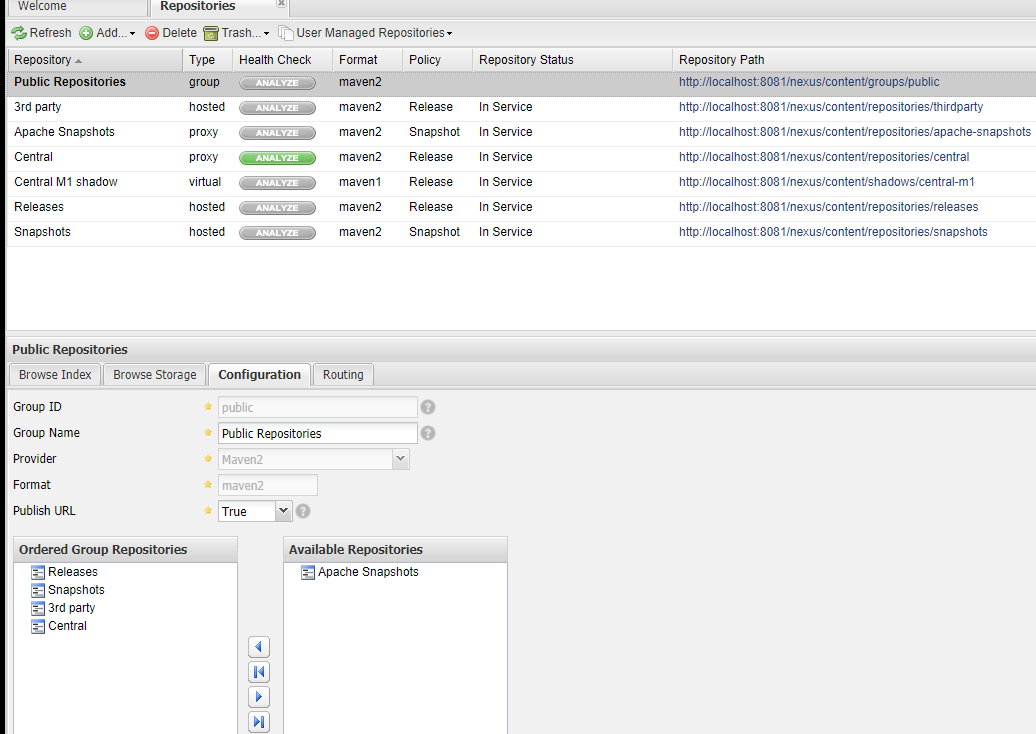The image size is (1036, 734).
Task: Click the move all left arrow button
Action: coord(259,672)
